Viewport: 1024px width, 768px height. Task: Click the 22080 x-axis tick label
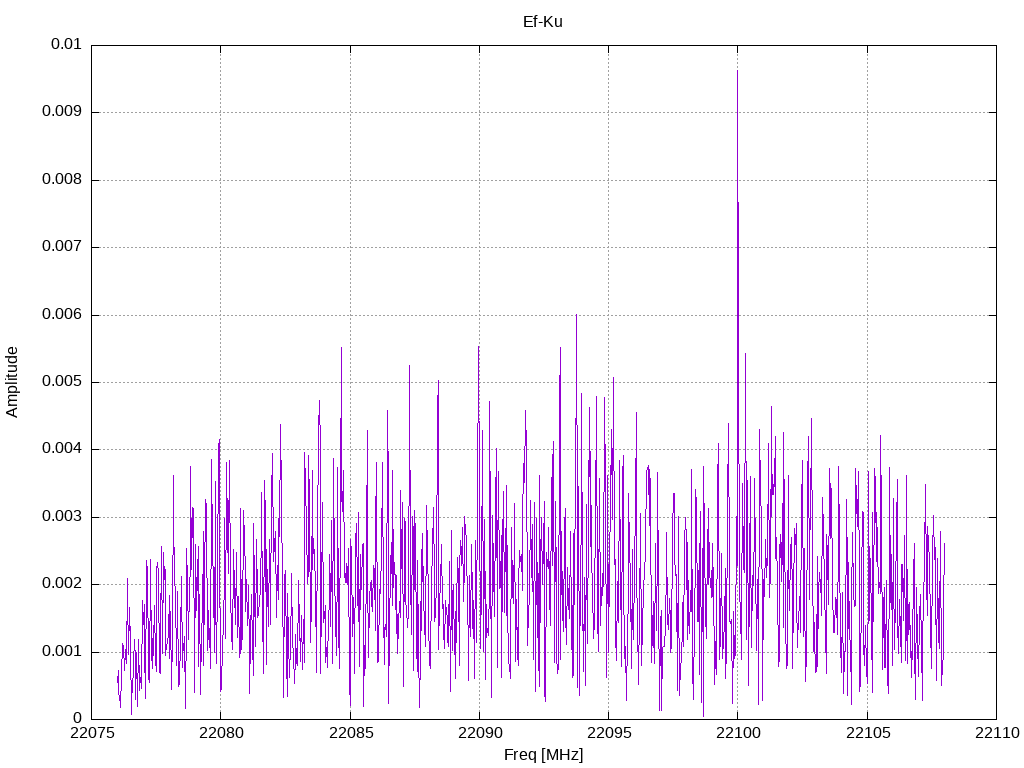tap(221, 733)
